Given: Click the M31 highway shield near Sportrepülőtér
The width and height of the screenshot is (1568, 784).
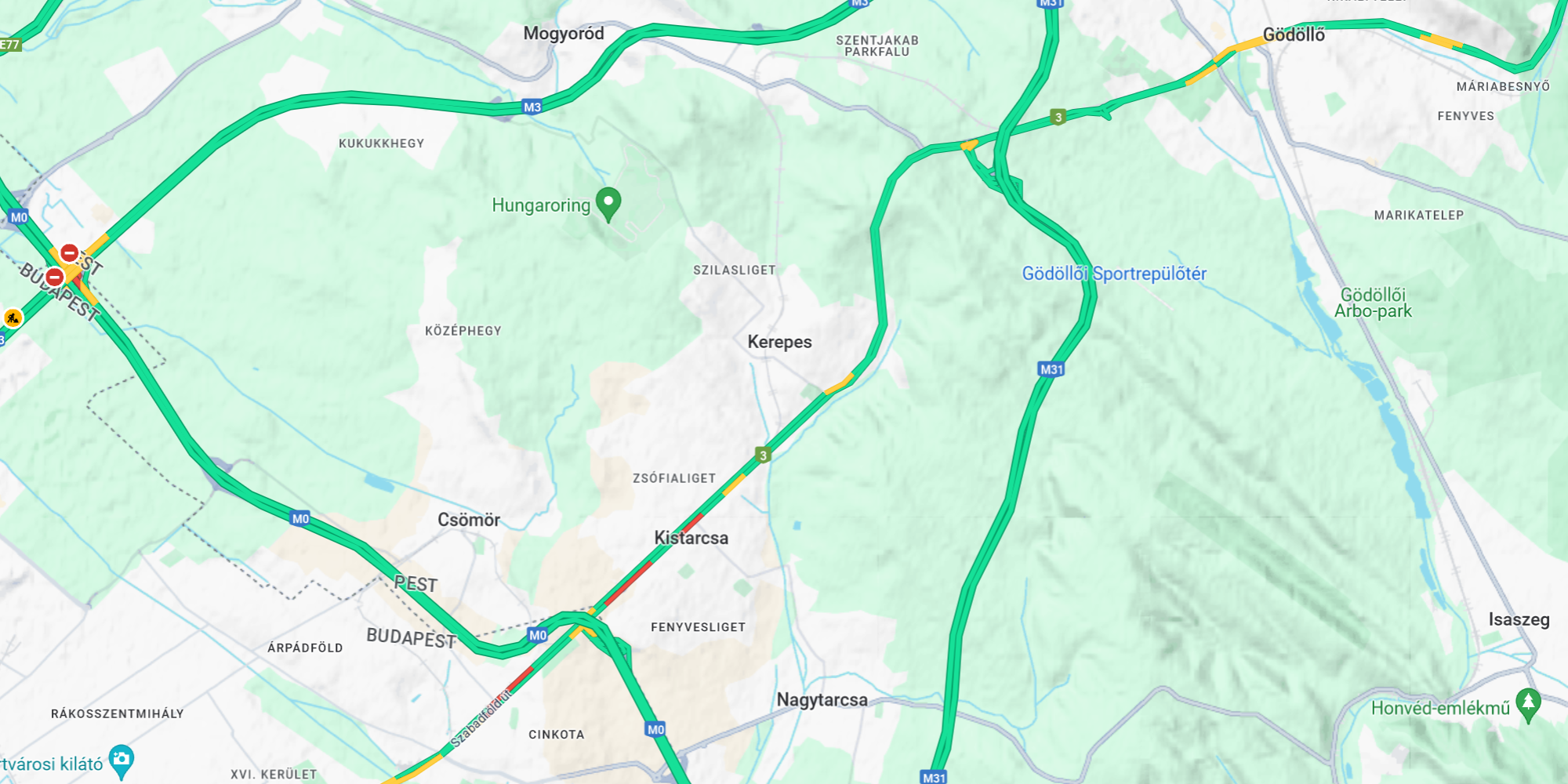Looking at the screenshot, I should (1051, 369).
